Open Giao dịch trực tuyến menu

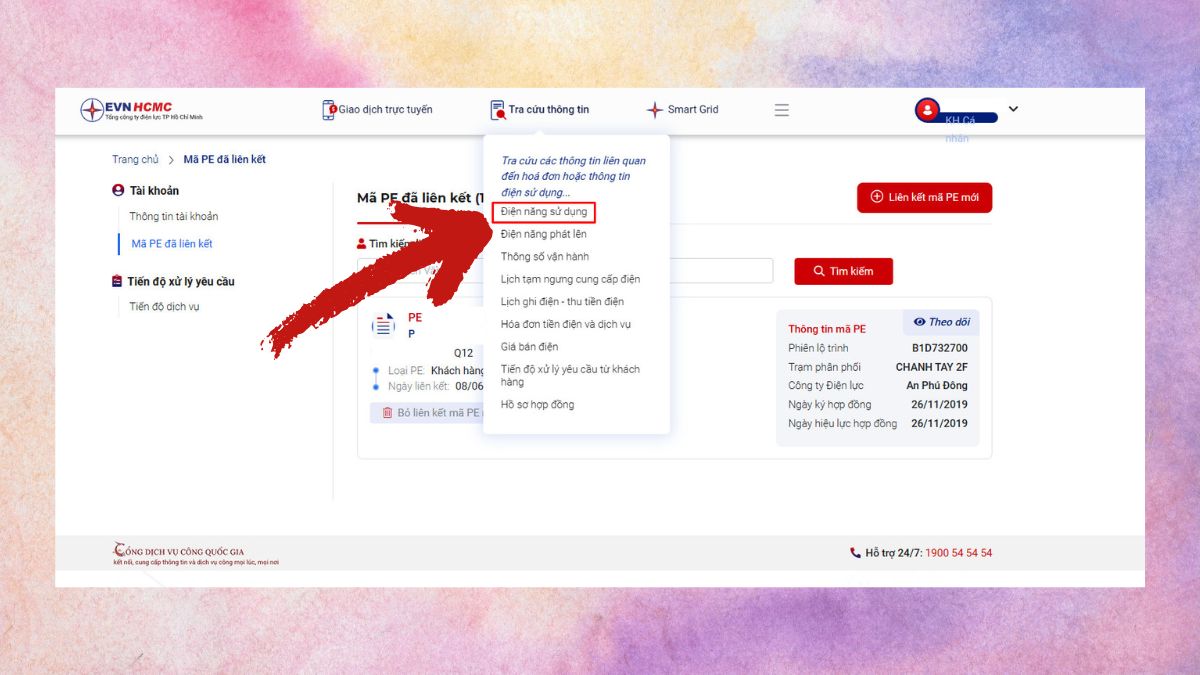pos(385,110)
